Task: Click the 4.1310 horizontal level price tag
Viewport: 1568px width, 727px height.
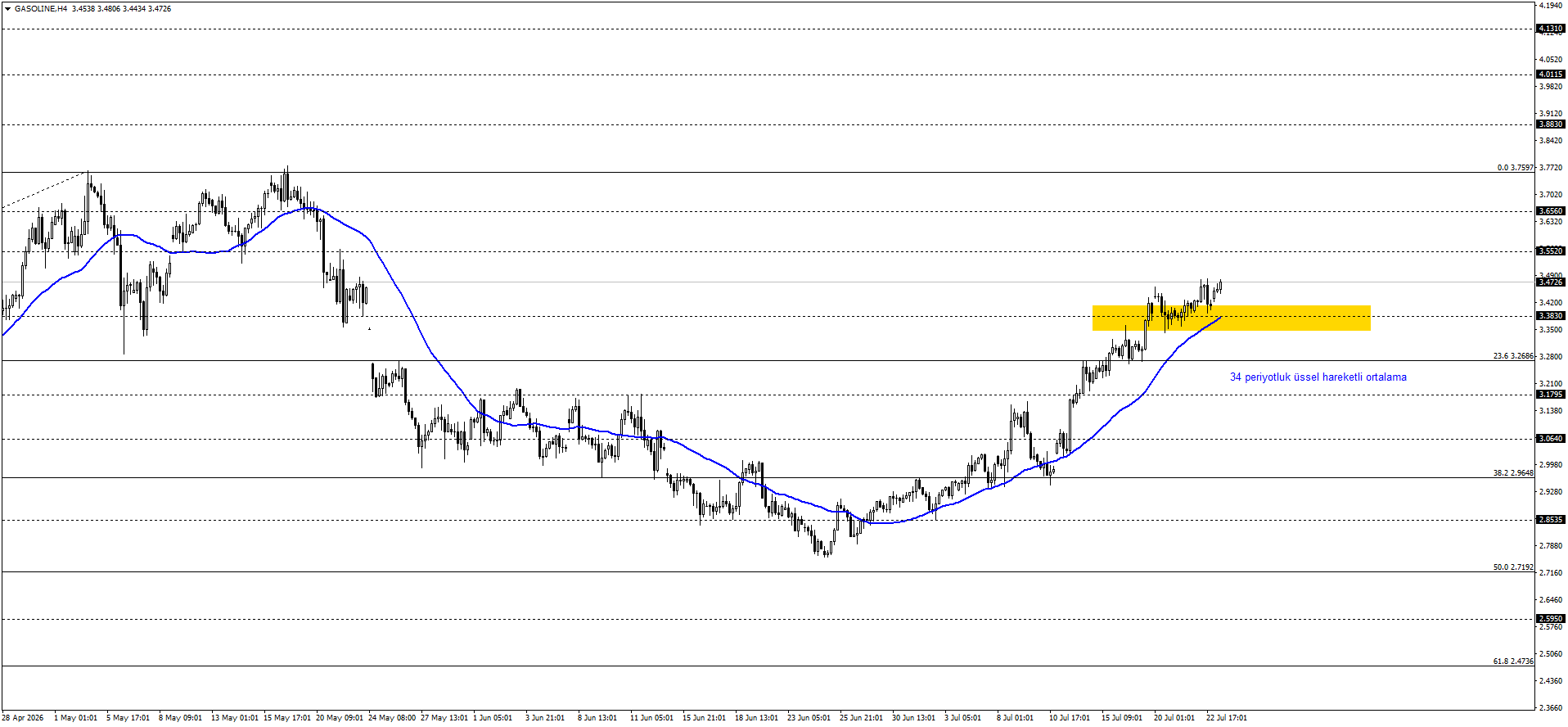Action: click(x=1551, y=29)
